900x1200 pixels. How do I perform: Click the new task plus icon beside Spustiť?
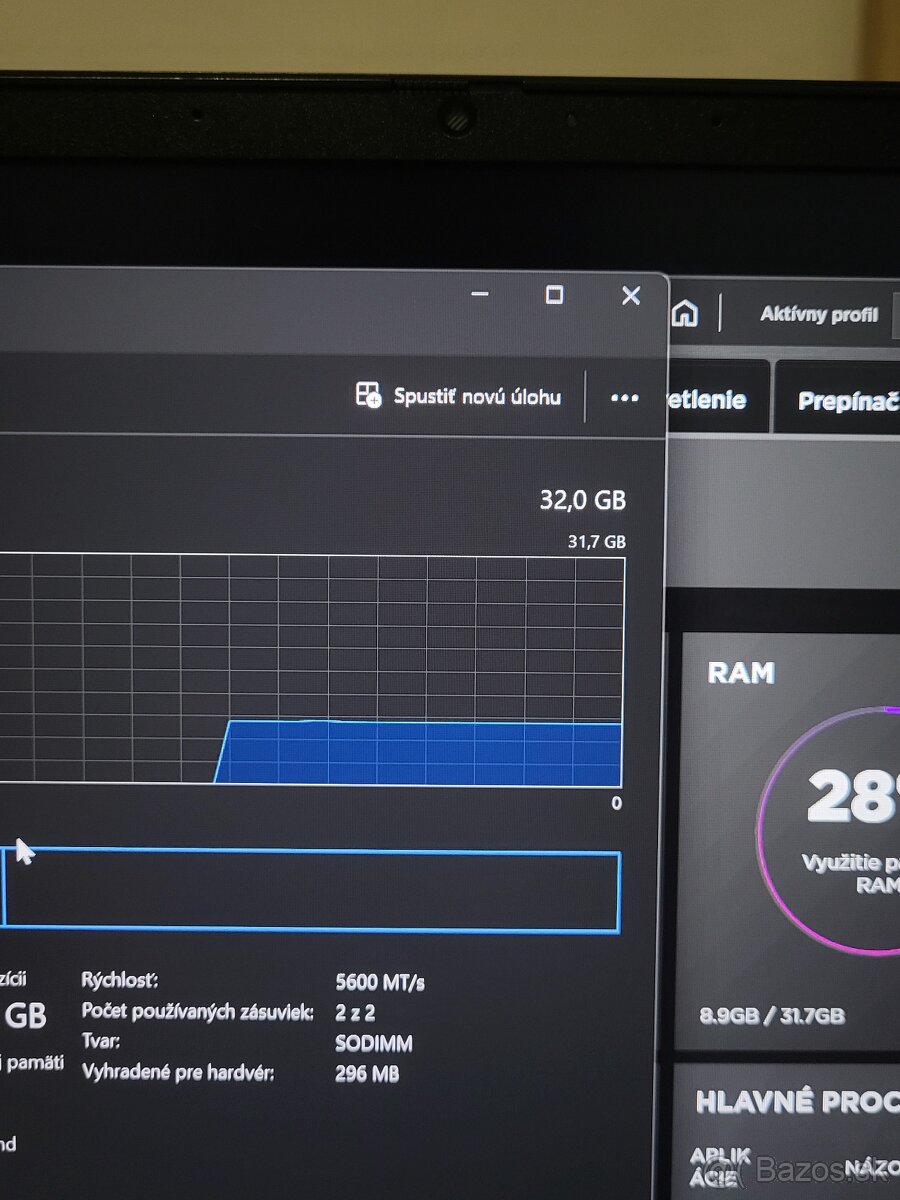pos(369,396)
